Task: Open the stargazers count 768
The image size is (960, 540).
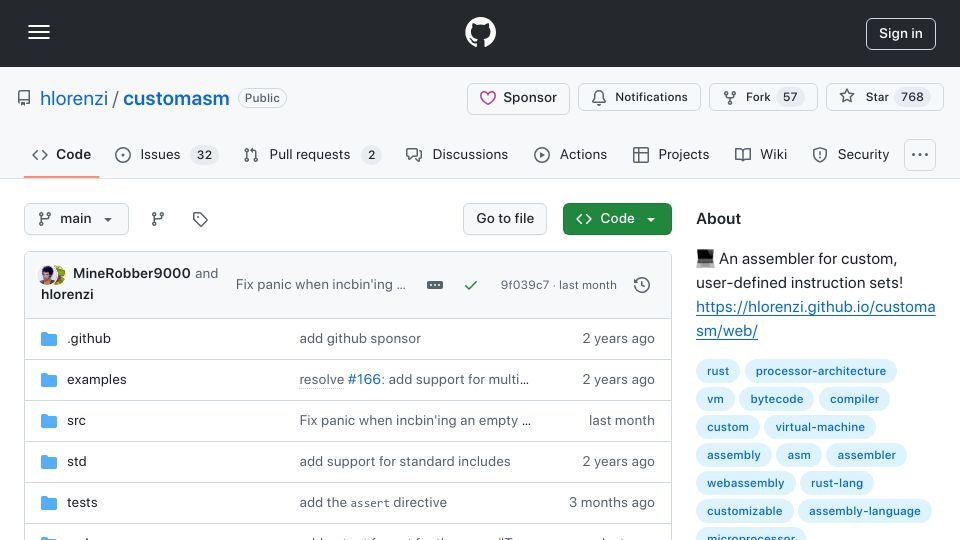Action: point(912,97)
